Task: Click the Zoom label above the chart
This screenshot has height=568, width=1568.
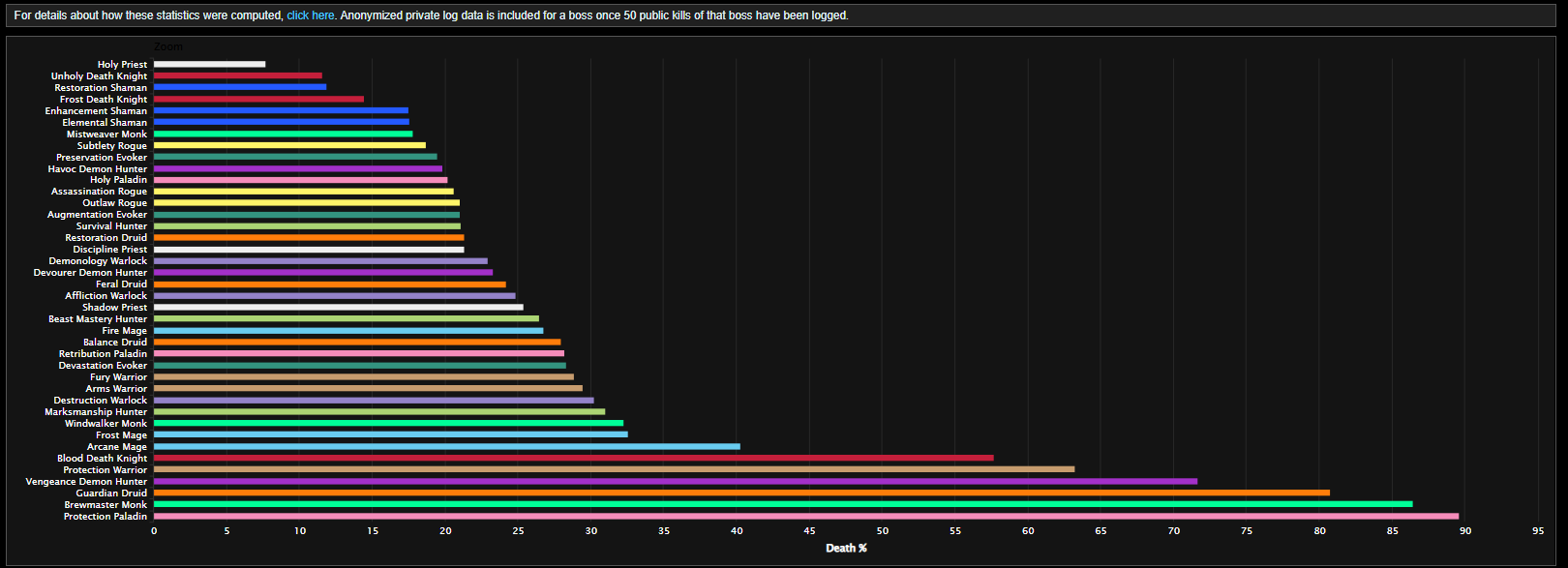Action: [x=167, y=46]
